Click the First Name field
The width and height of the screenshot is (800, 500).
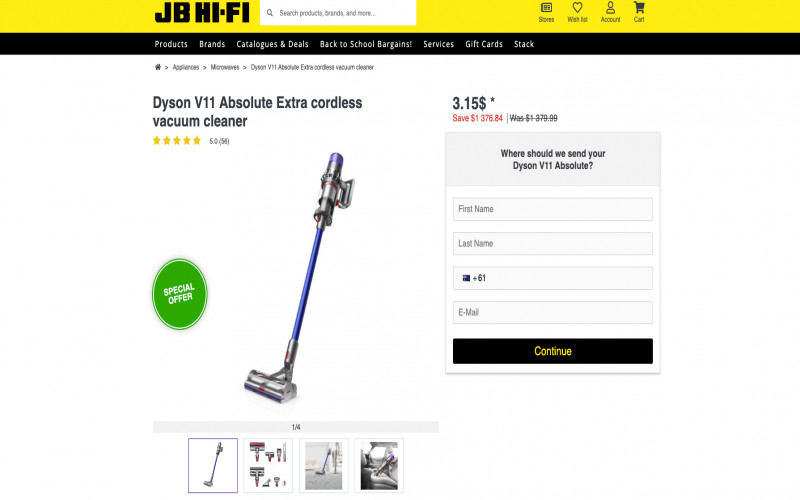click(x=553, y=209)
